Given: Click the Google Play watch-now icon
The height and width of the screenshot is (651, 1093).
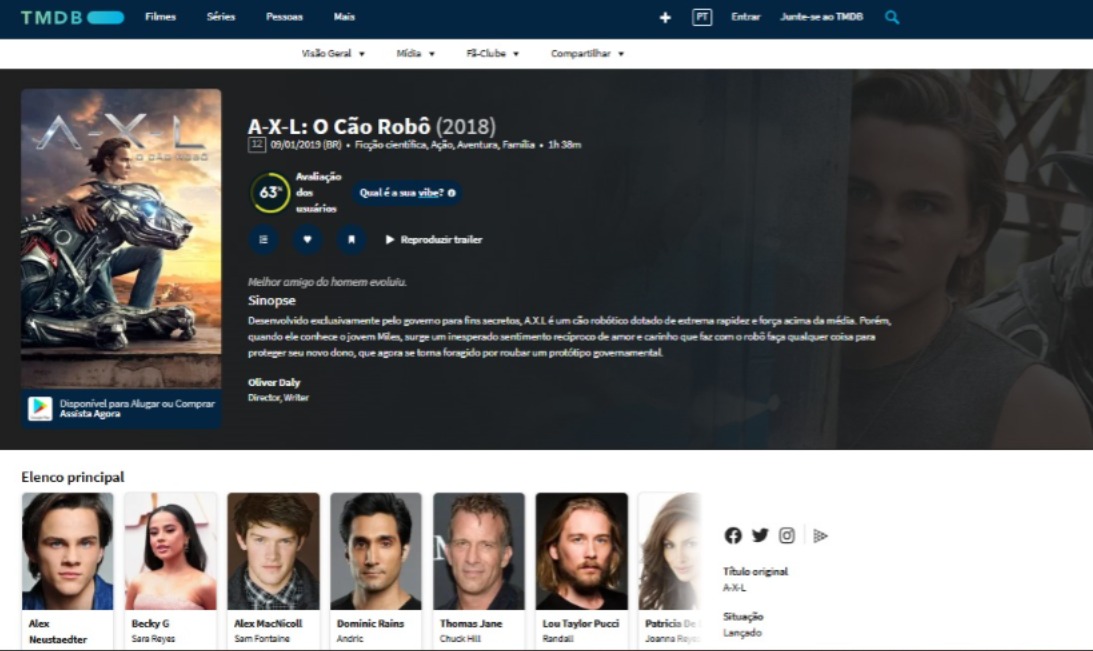Looking at the screenshot, I should (40, 408).
